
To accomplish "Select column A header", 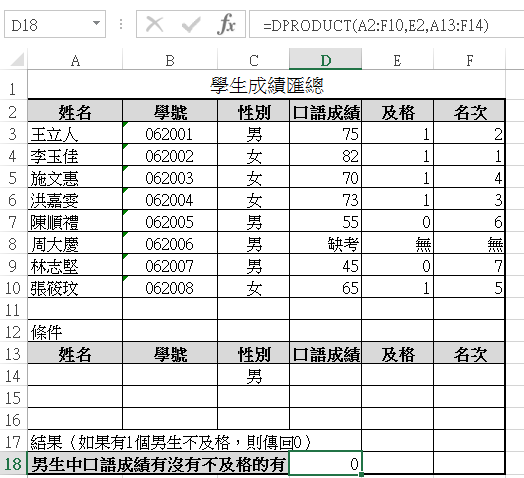I will [x=75, y=60].
